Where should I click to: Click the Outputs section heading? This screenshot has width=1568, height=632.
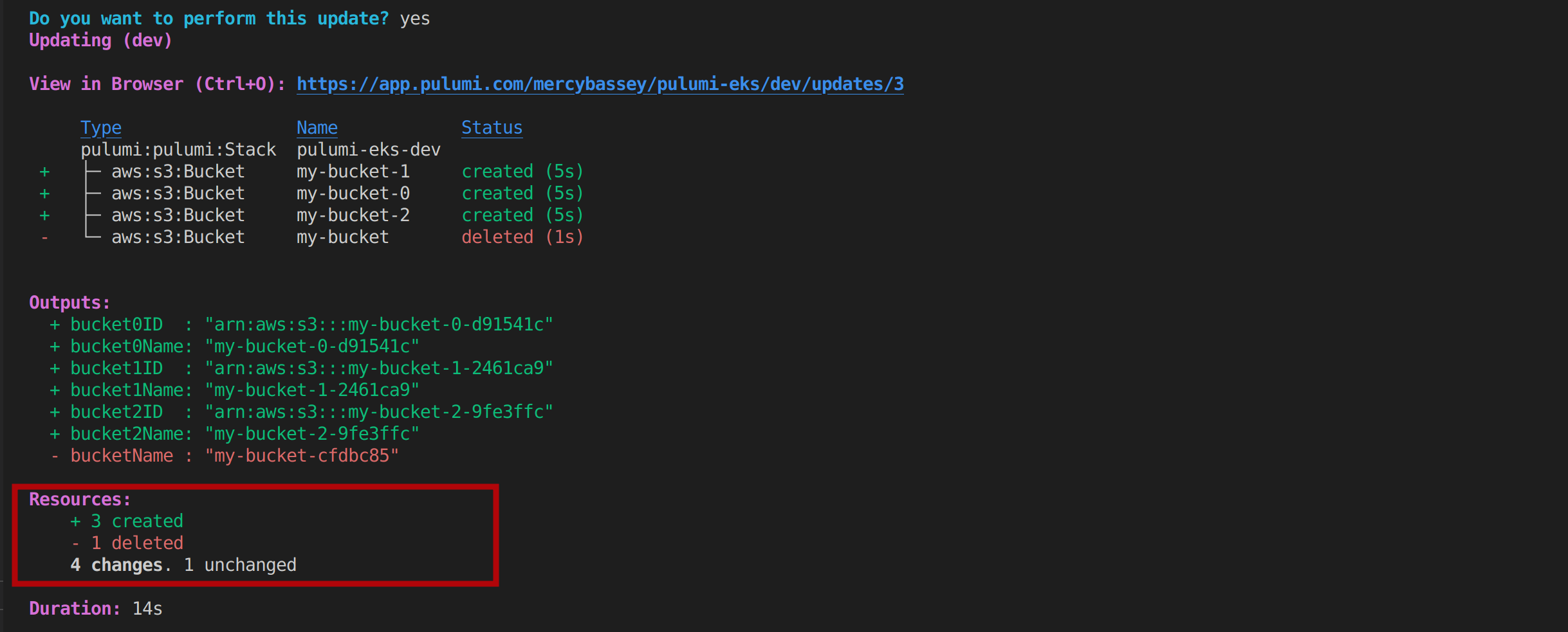(x=69, y=303)
